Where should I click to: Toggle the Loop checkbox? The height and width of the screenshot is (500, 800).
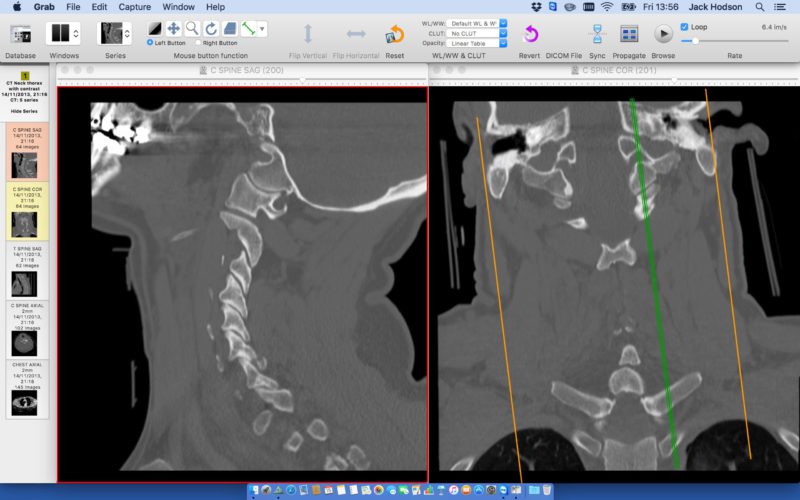pyautogui.click(x=684, y=27)
